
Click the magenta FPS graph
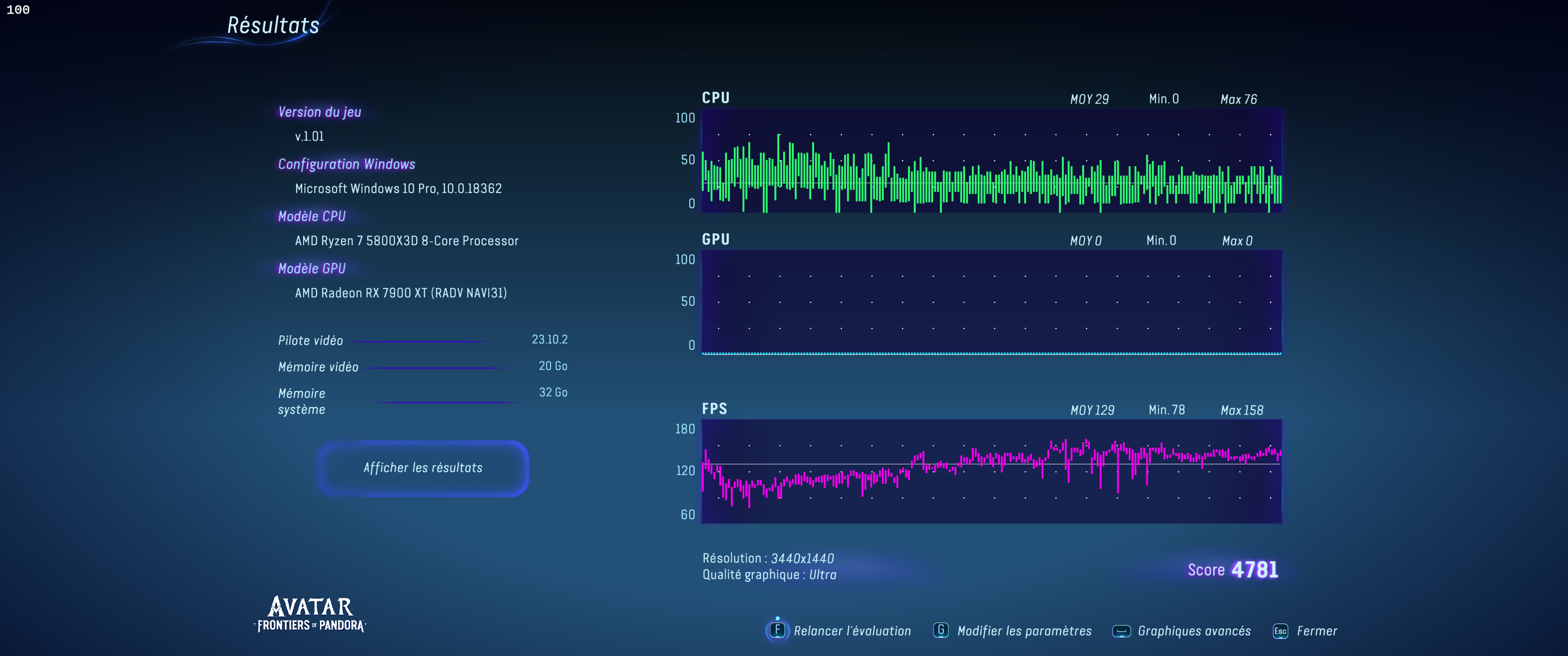[x=991, y=471]
